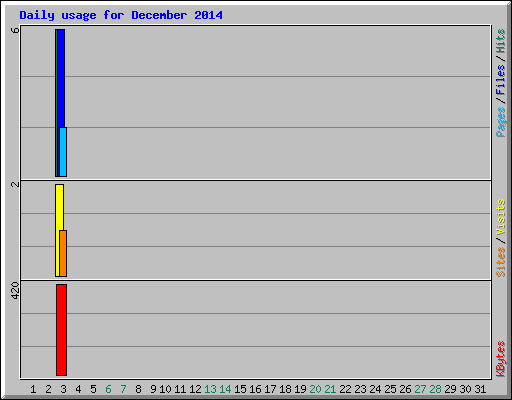This screenshot has width=512, height=400.
Task: Click day label '25' on x-axis
Action: coord(390,389)
